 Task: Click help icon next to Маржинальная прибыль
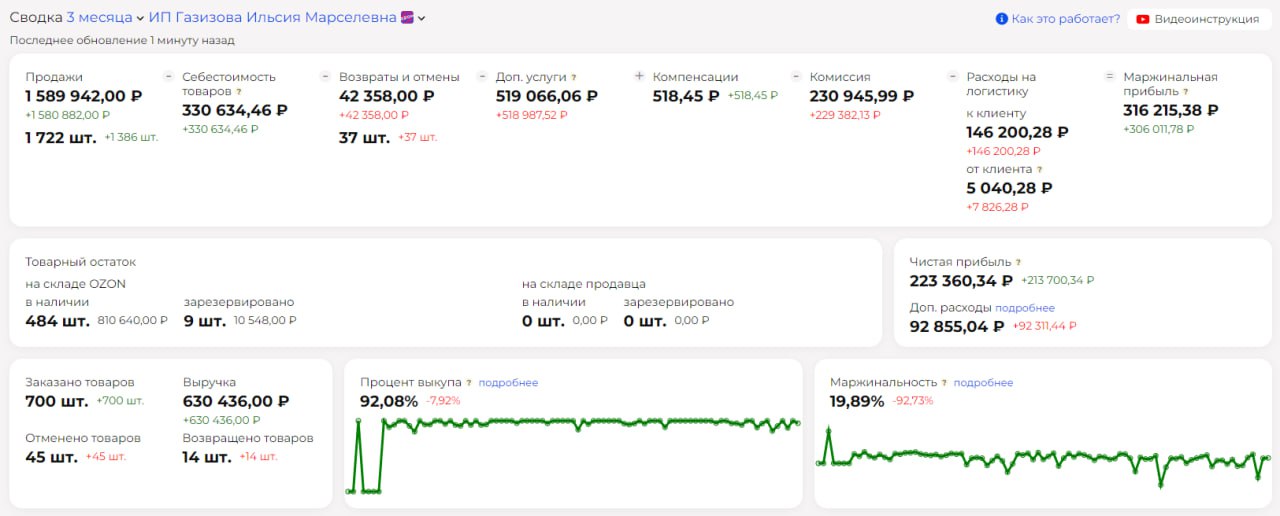click(x=1185, y=92)
